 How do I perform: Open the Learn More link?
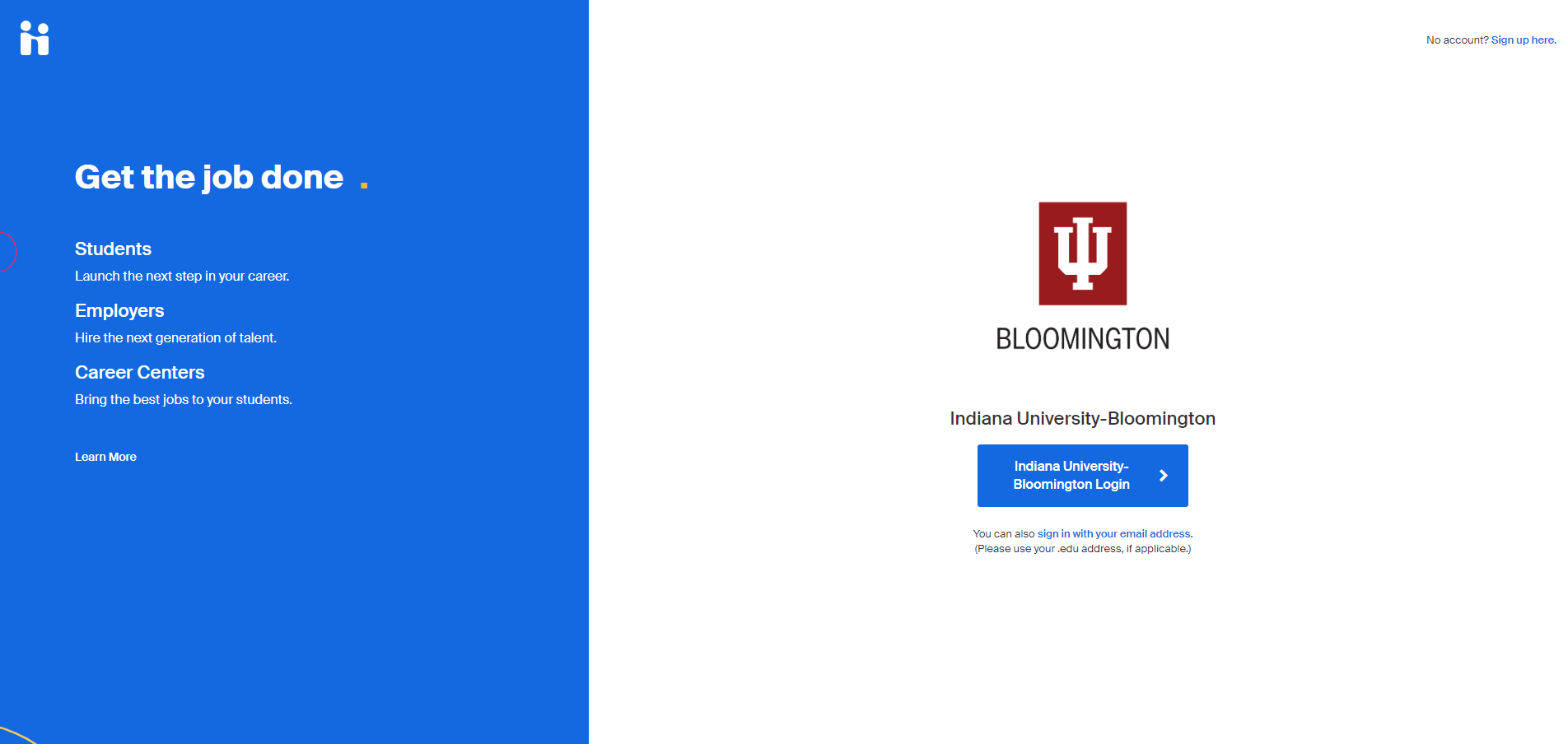coord(105,457)
